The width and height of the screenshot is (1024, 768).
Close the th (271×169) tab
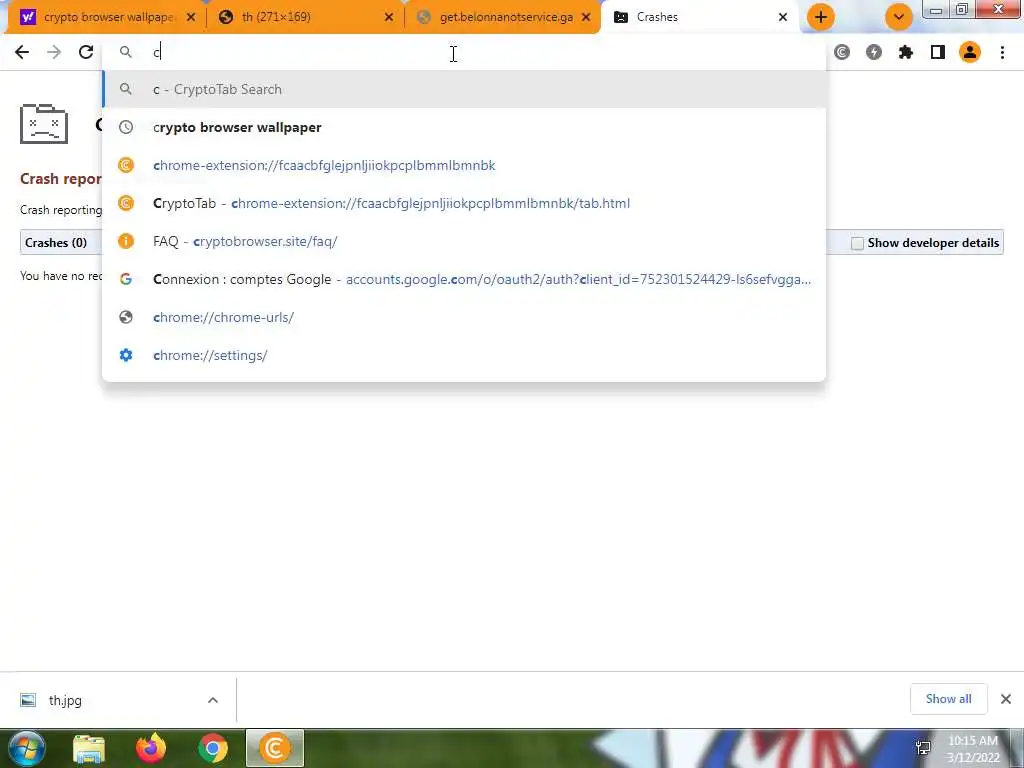pos(389,17)
